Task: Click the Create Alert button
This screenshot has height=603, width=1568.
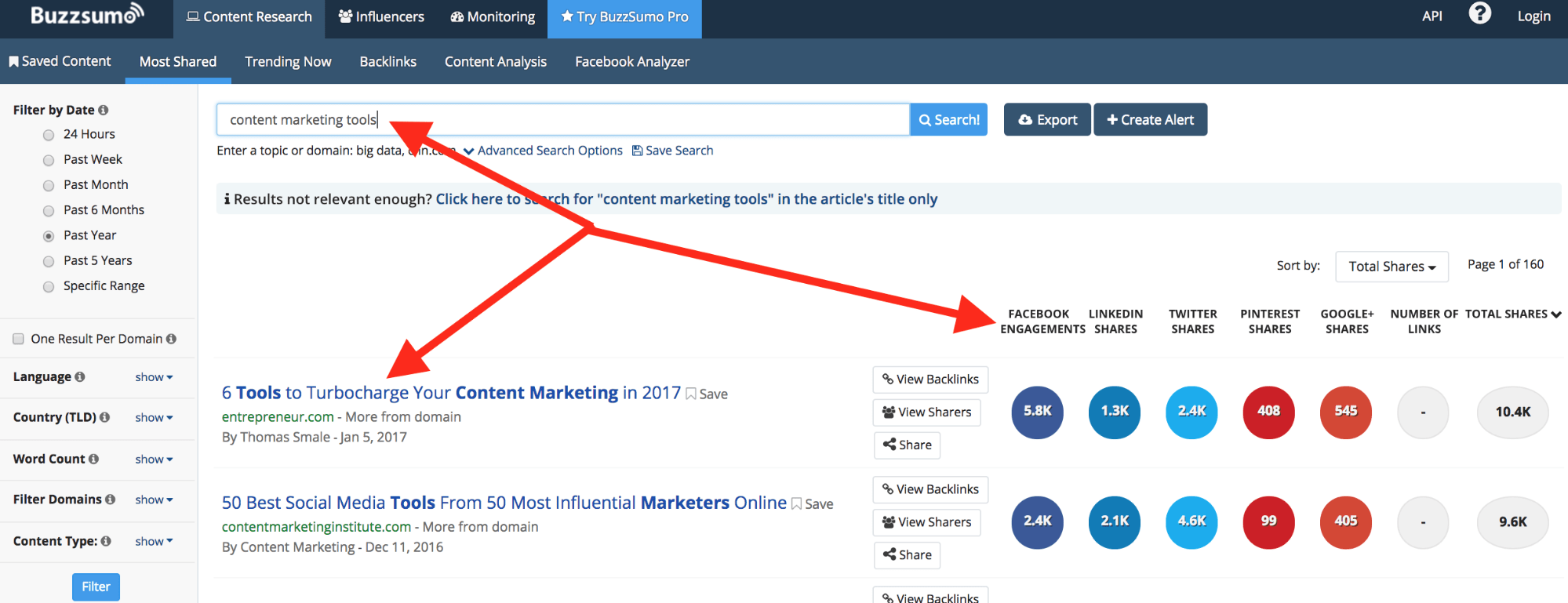Action: (x=1150, y=120)
